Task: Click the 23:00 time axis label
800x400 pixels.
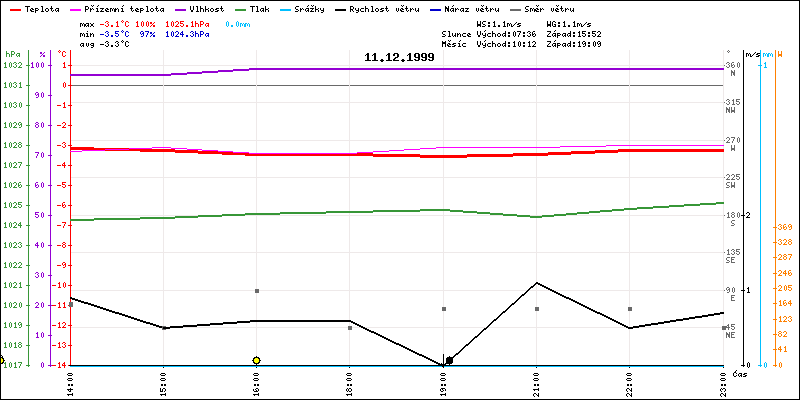Action: click(724, 382)
